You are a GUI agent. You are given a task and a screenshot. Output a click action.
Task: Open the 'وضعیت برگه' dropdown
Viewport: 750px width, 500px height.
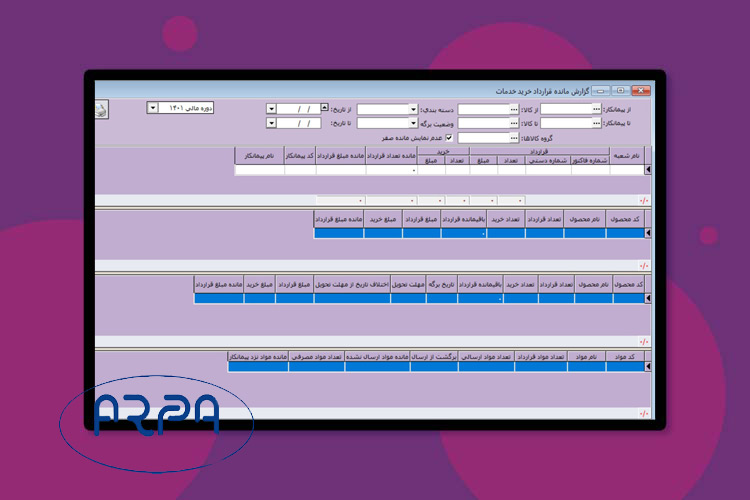point(413,123)
